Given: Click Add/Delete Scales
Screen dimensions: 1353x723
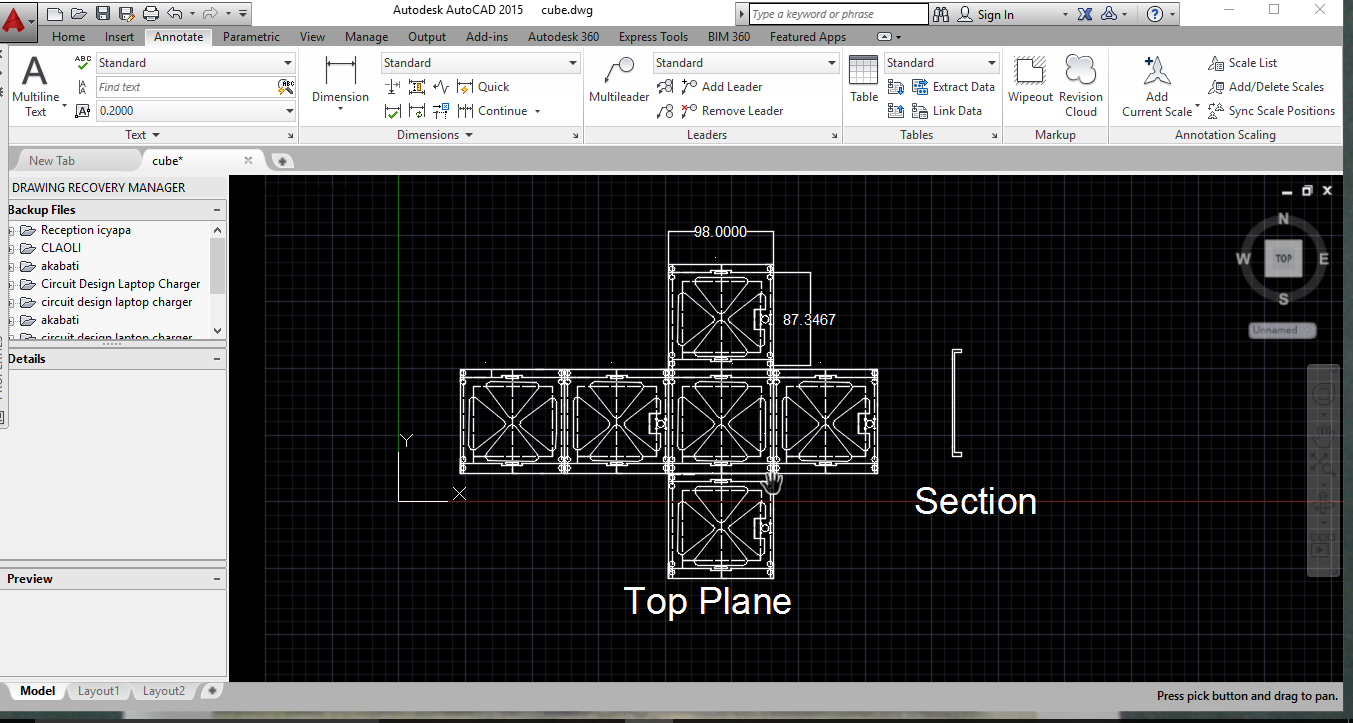Looking at the screenshot, I should point(1266,87).
